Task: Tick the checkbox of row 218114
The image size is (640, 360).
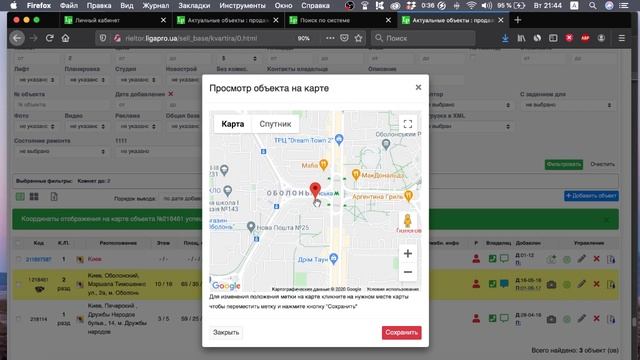Action: point(19,319)
